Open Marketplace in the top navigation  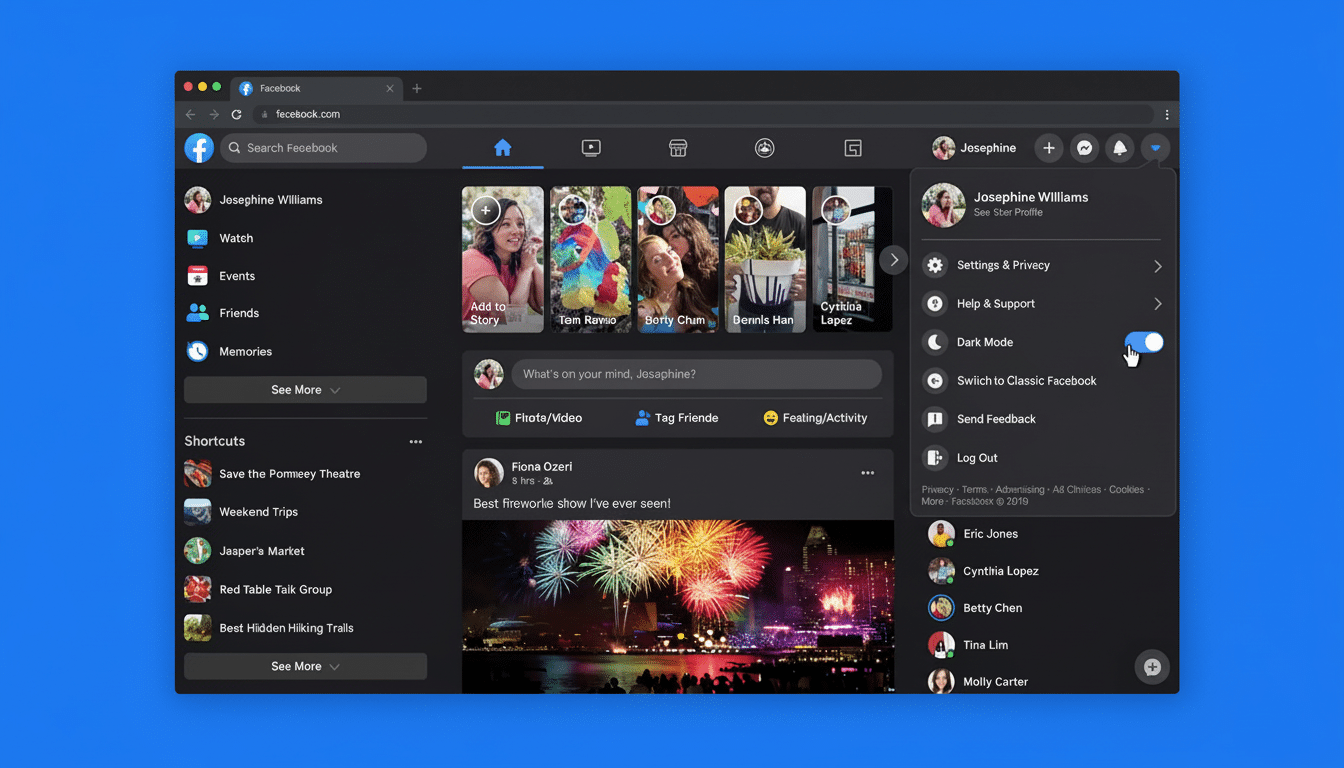678,147
